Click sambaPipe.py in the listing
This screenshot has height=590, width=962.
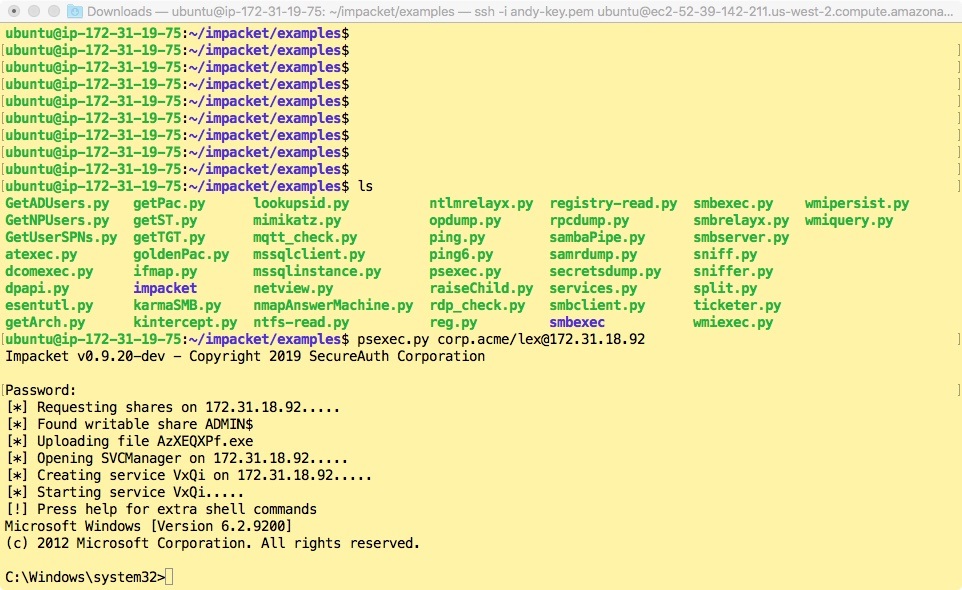tap(597, 237)
